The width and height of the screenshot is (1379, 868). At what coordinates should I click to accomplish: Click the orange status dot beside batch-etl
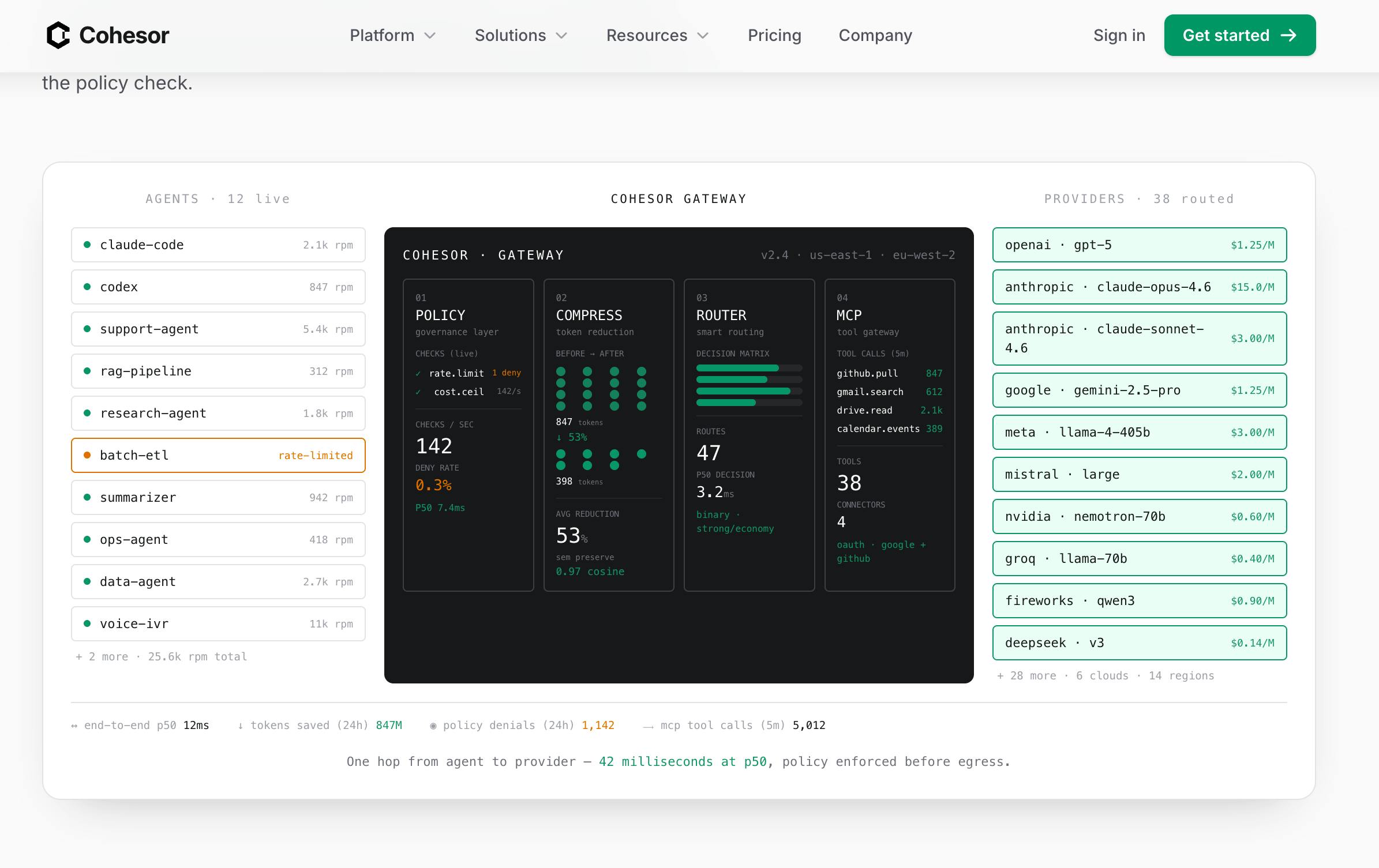pyautogui.click(x=87, y=455)
